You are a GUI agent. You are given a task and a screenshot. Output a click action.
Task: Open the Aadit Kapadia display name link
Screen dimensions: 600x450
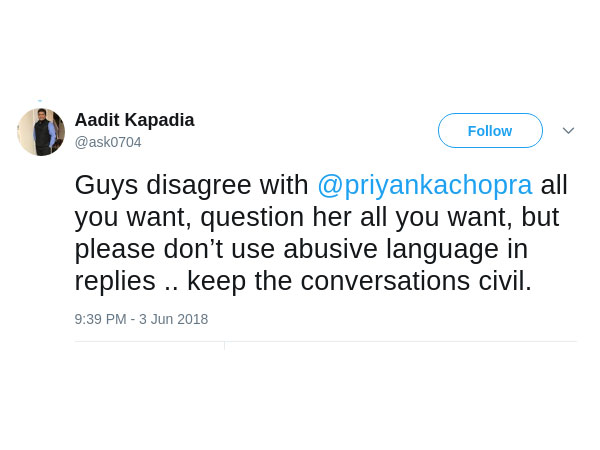134,120
